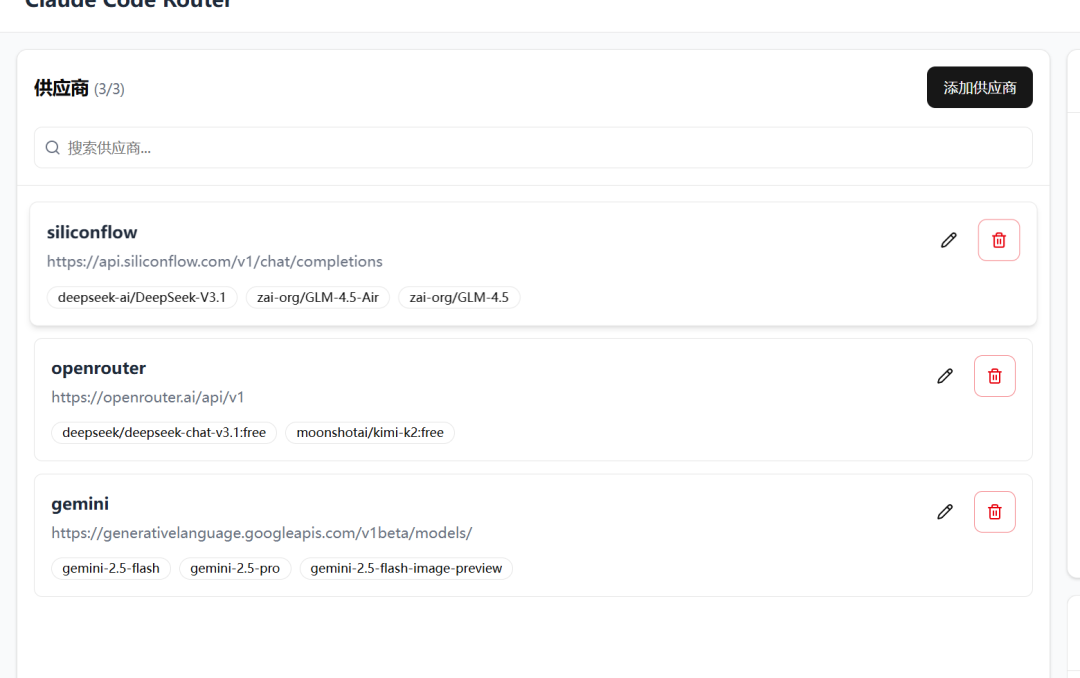The height and width of the screenshot is (678, 1080).
Task: Click the siliconflow API URL text
Action: [x=214, y=261]
